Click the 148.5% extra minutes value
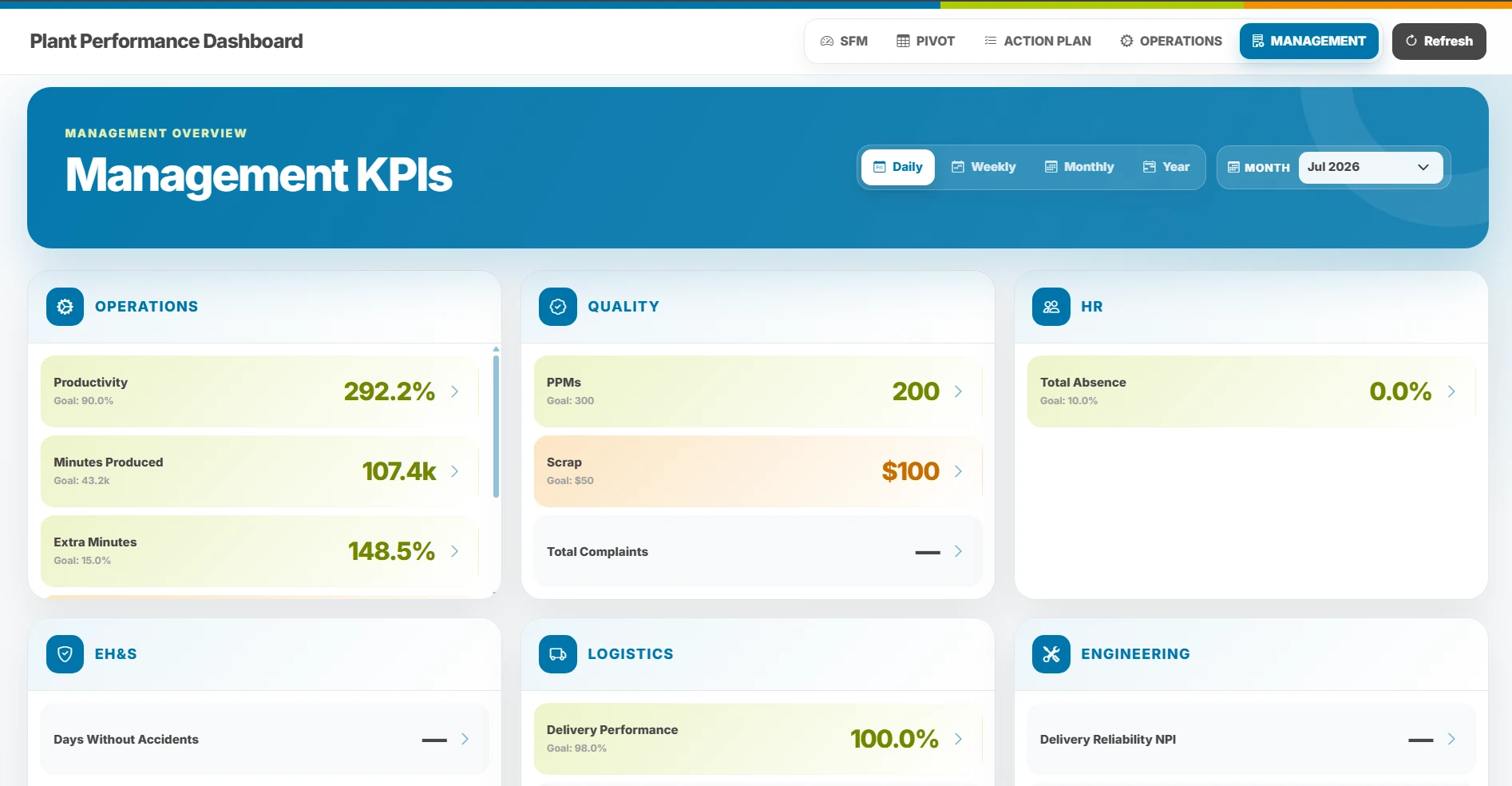Viewport: 1512px width, 786px height. click(x=391, y=551)
